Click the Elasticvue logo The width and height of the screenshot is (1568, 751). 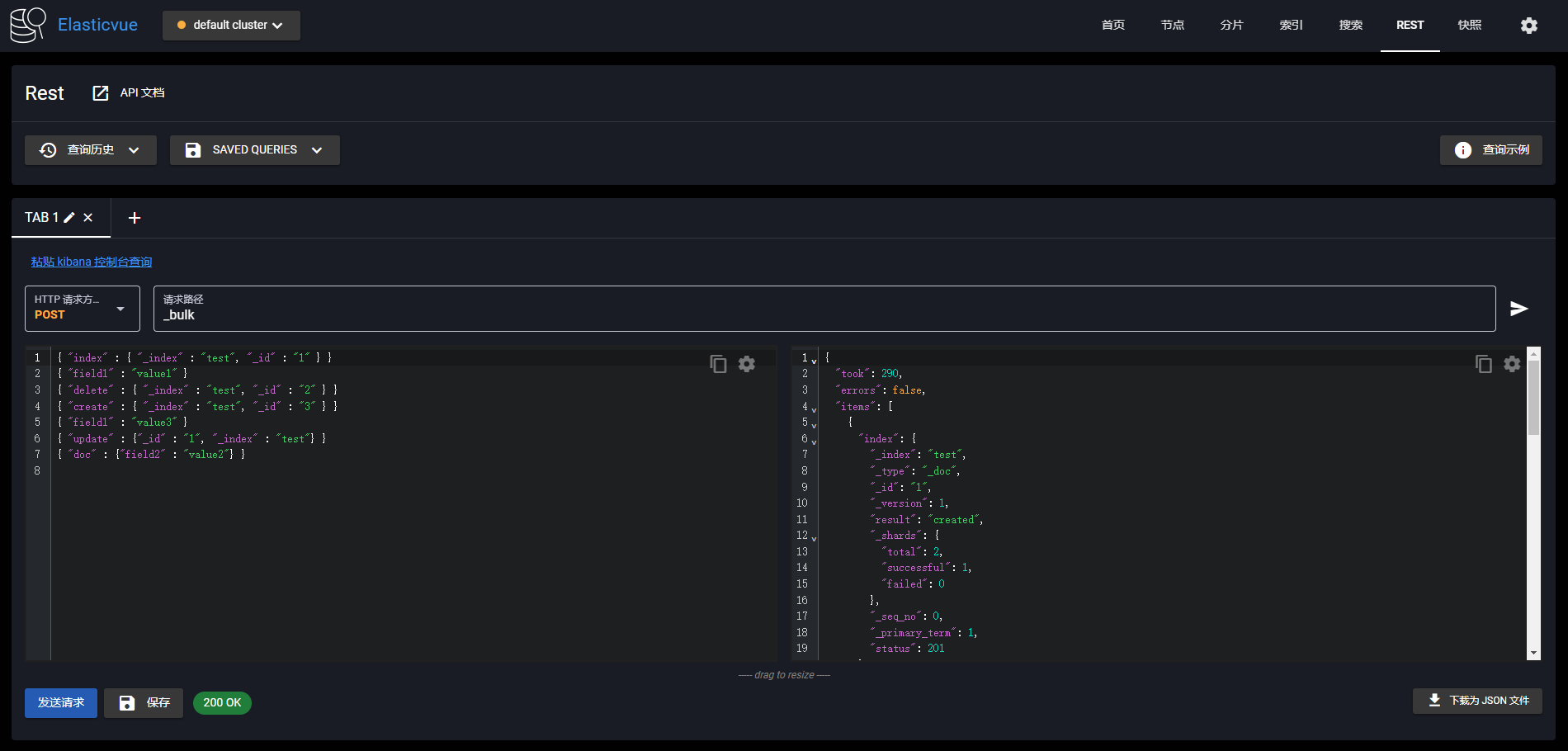[x=28, y=25]
